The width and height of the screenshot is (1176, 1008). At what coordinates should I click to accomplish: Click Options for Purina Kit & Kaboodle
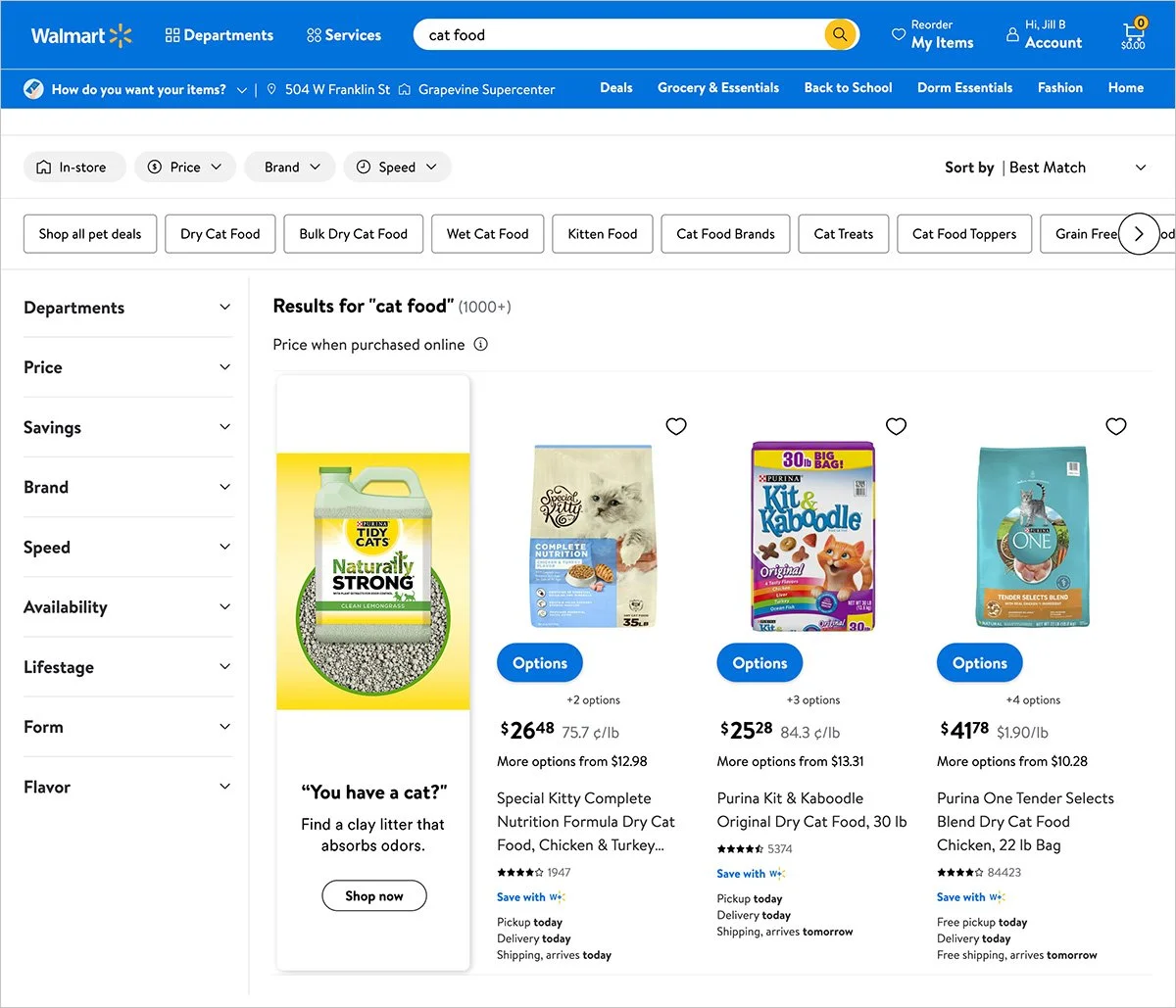click(x=759, y=663)
